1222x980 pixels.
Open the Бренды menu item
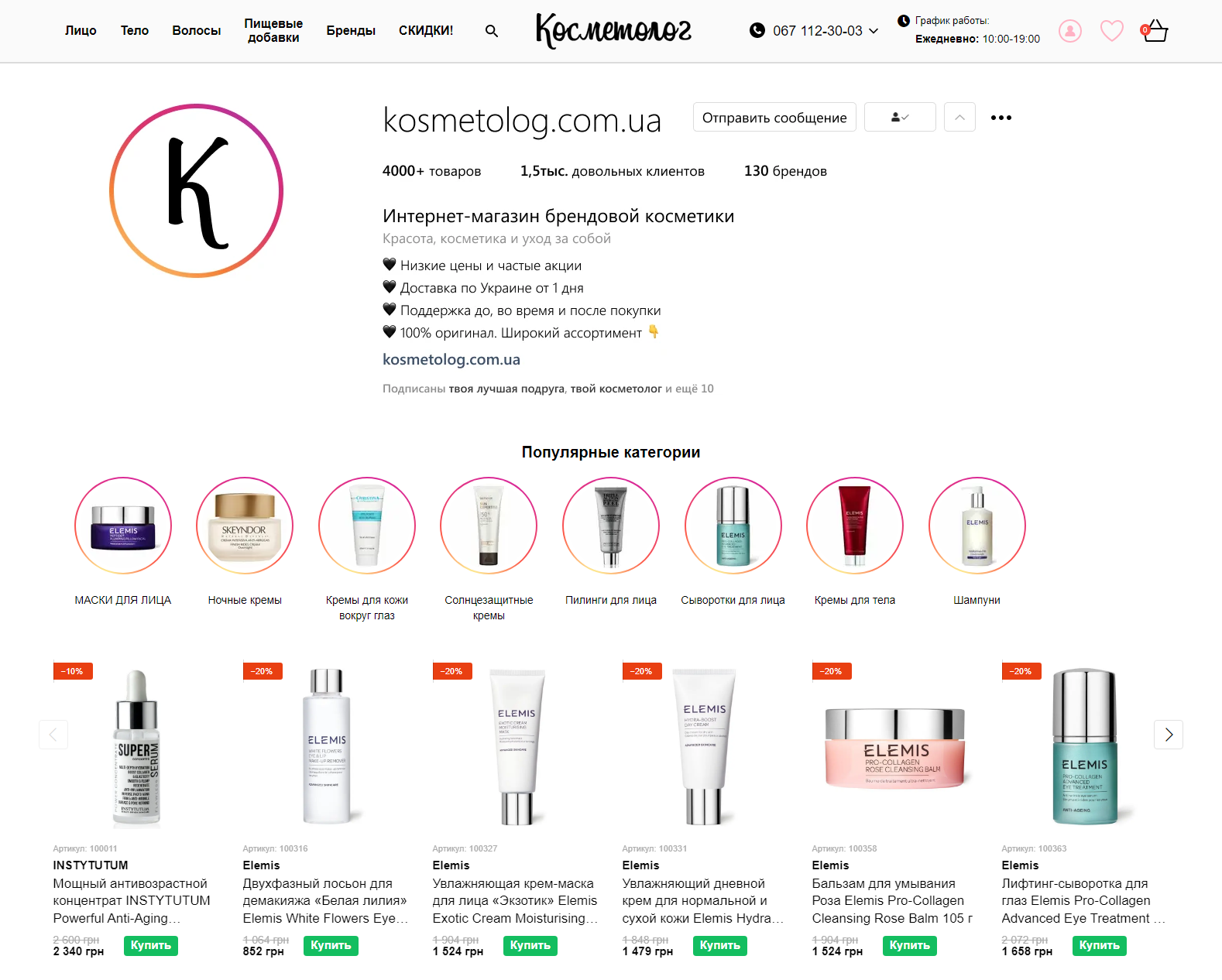tap(351, 31)
